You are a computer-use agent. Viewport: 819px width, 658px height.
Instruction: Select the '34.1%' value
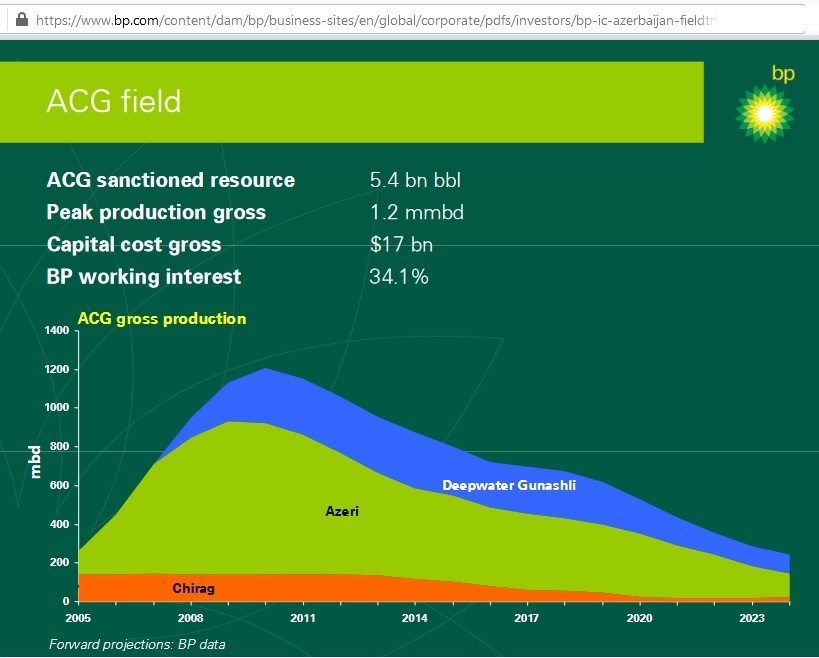click(x=399, y=277)
